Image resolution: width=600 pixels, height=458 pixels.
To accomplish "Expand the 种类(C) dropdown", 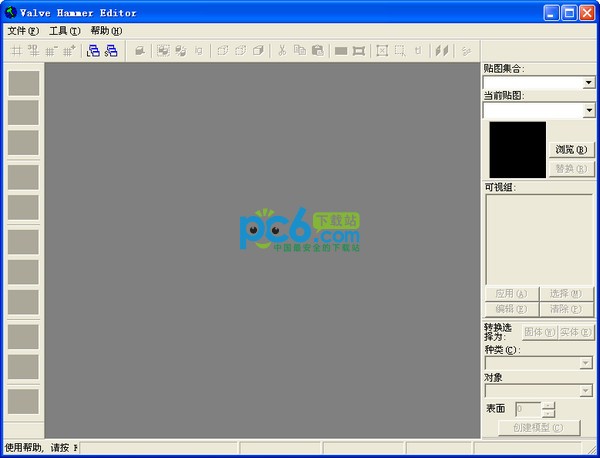I will [x=585, y=363].
